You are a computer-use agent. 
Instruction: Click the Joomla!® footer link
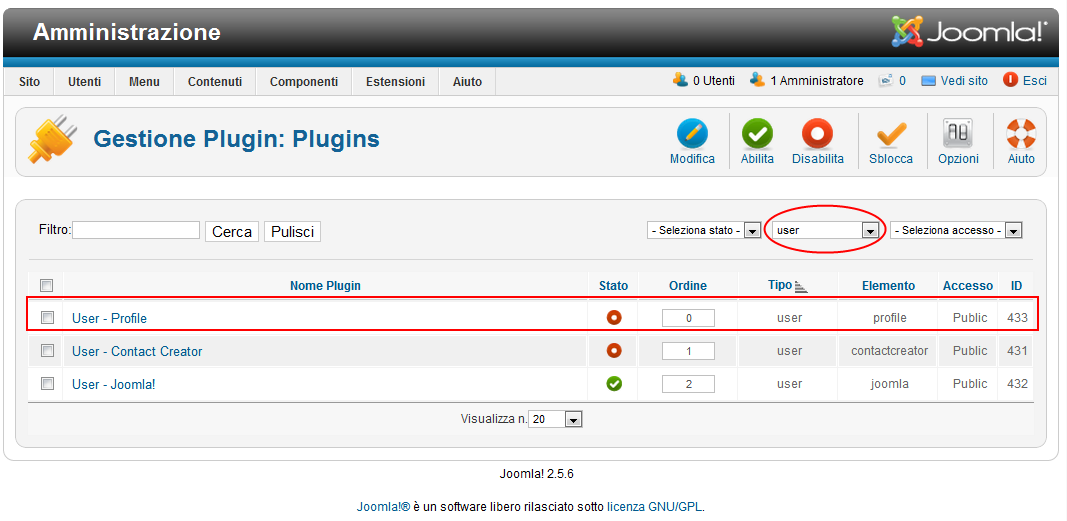(383, 507)
